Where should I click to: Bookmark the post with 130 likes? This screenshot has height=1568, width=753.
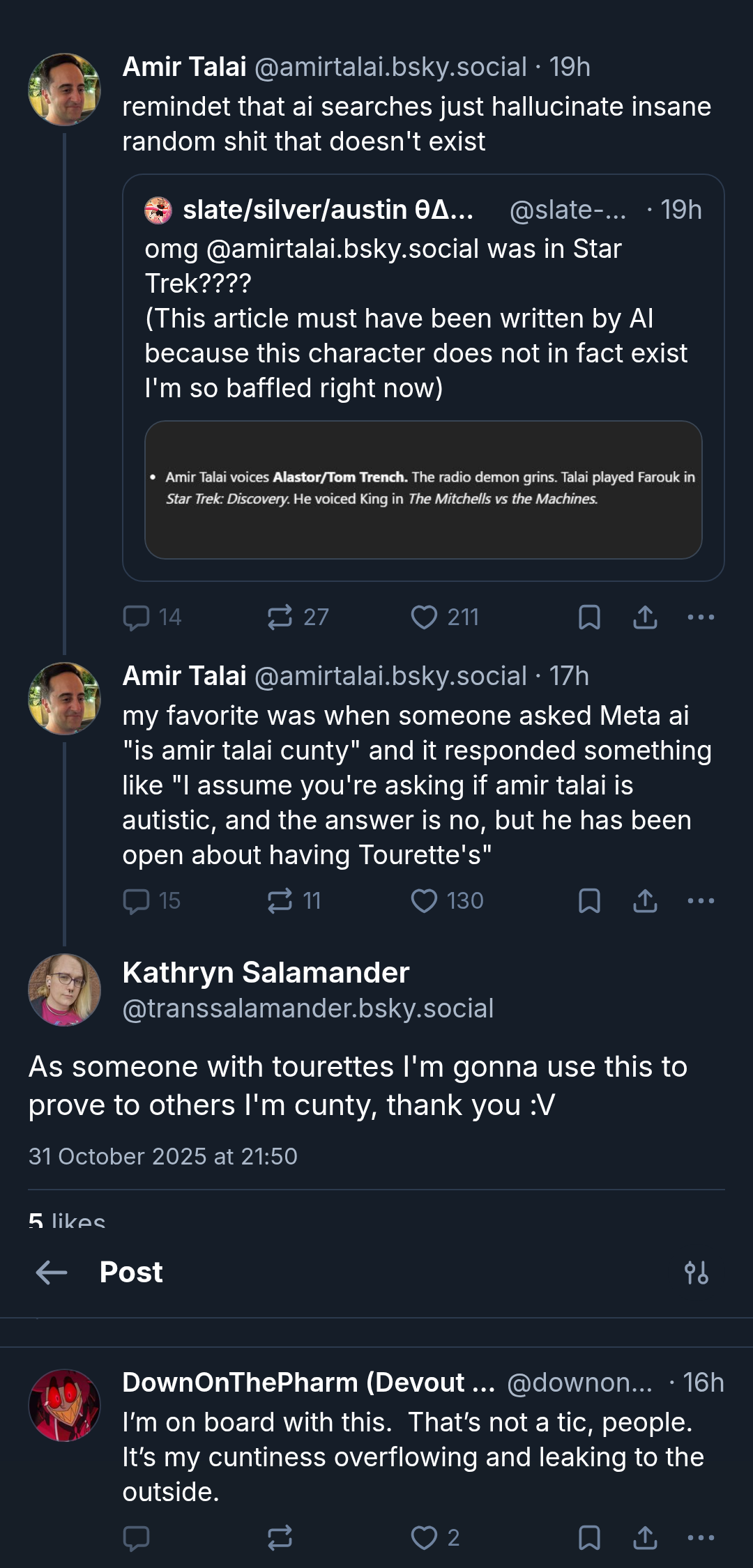coord(589,901)
